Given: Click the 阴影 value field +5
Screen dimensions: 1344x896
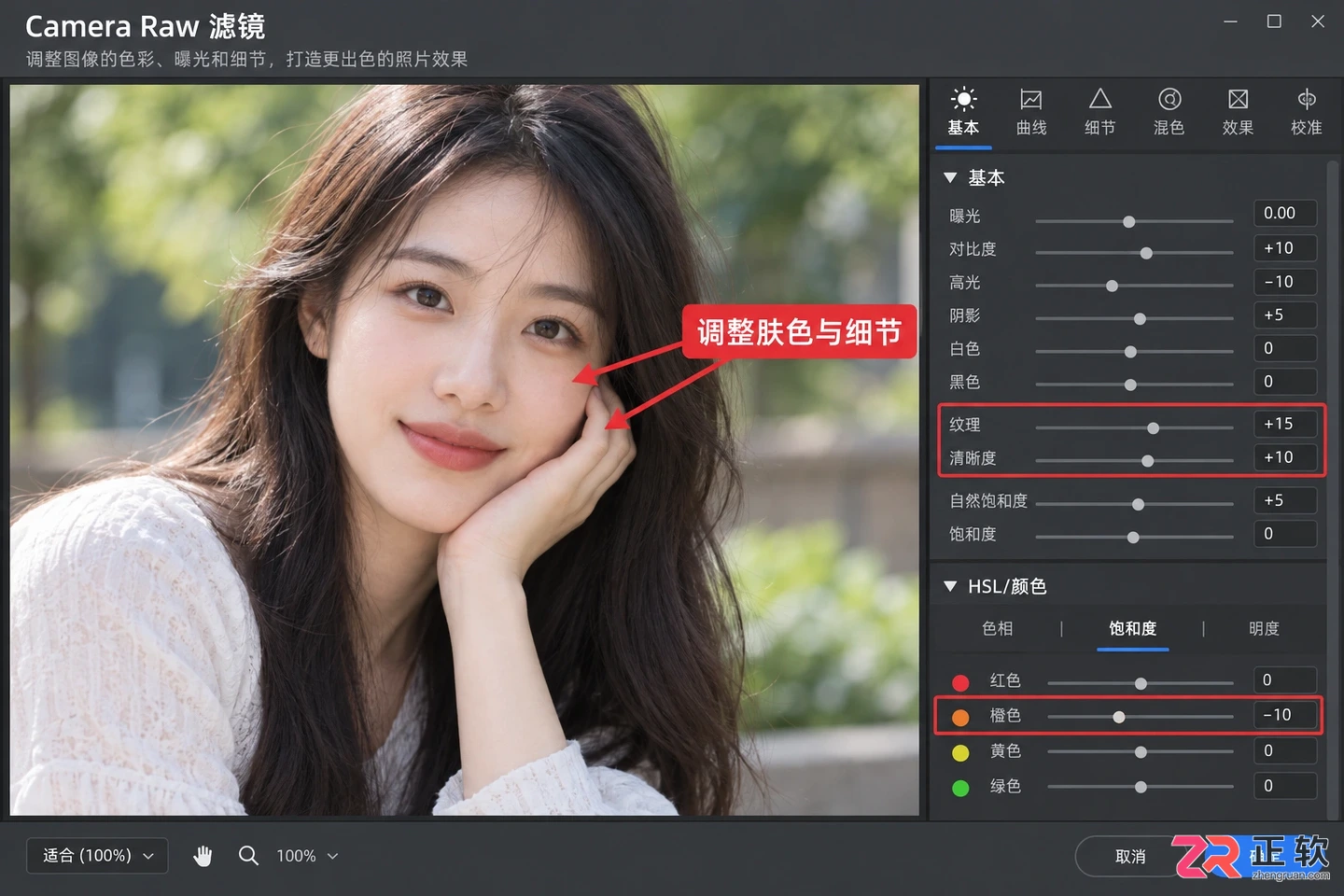Looking at the screenshot, I should pyautogui.click(x=1285, y=315).
